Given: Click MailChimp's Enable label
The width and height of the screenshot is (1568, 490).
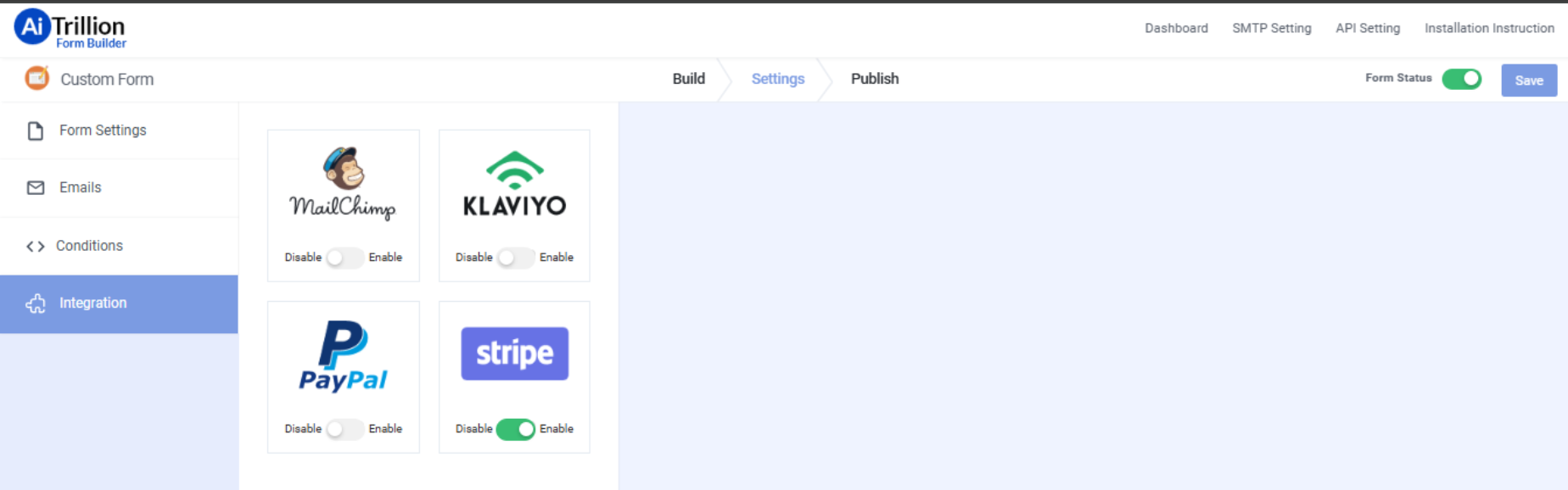Looking at the screenshot, I should (x=385, y=258).
